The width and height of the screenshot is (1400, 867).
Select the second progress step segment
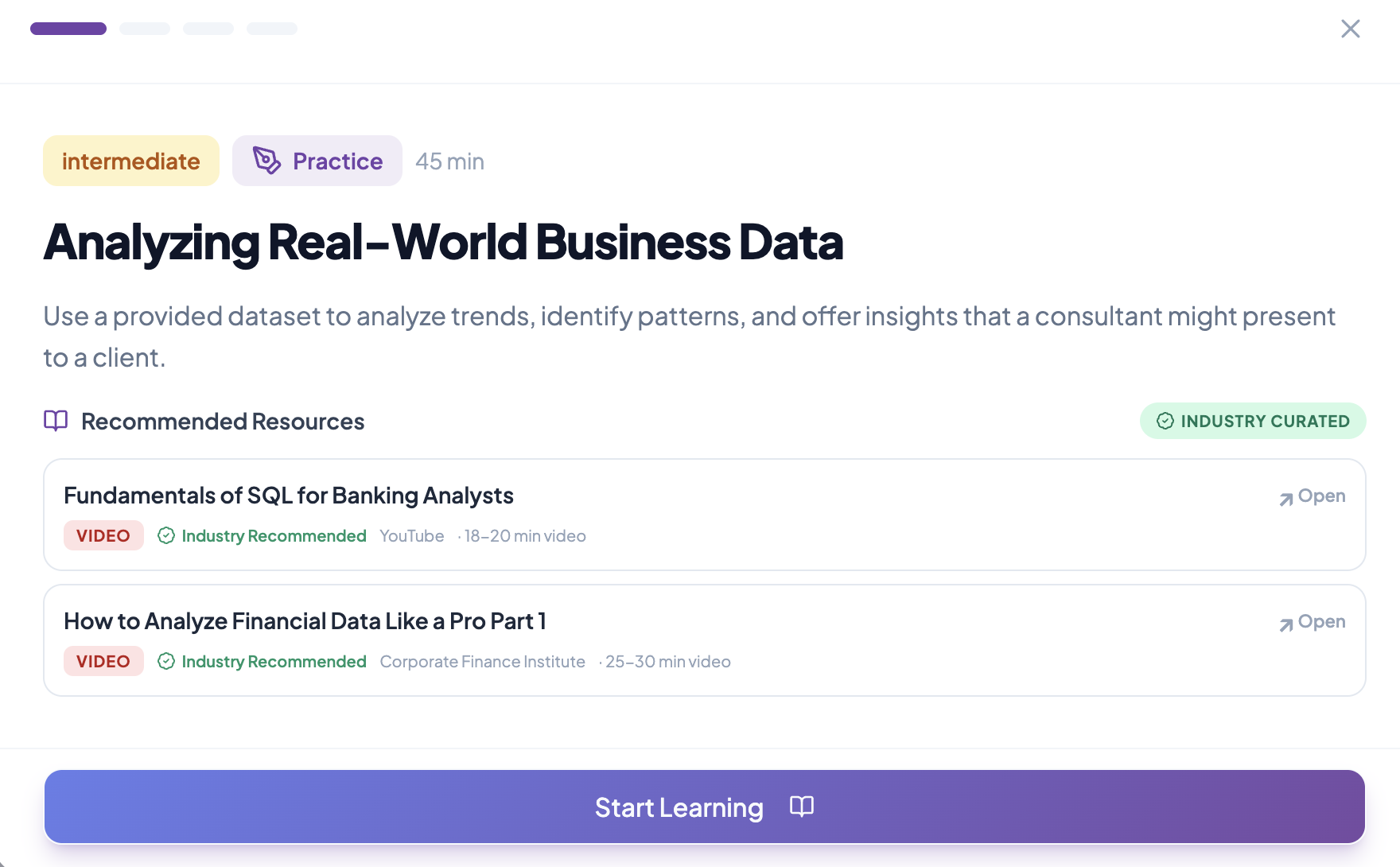pyautogui.click(x=144, y=28)
